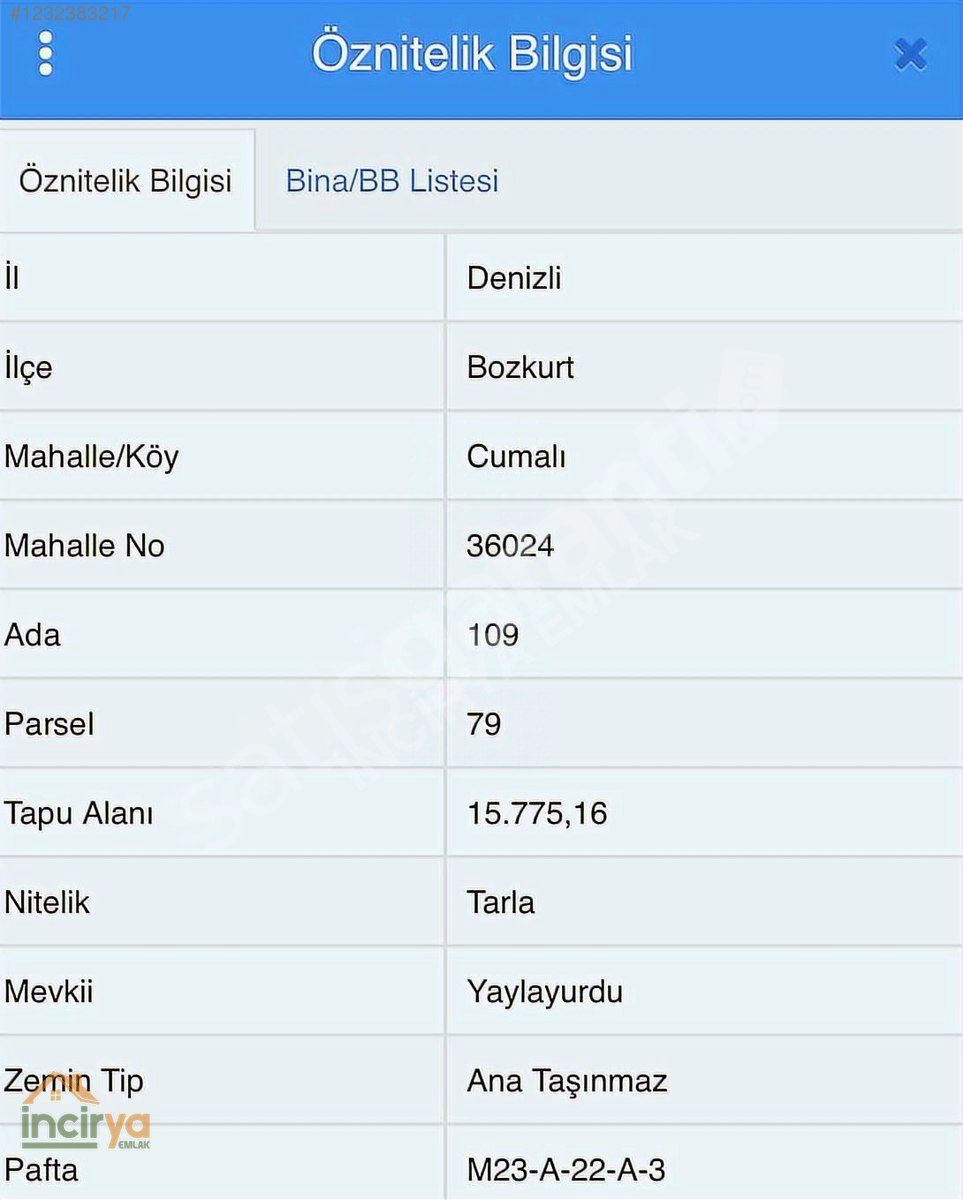The width and height of the screenshot is (963, 1200).
Task: Click the Ana Taşınmaz value
Action: [567, 1081]
